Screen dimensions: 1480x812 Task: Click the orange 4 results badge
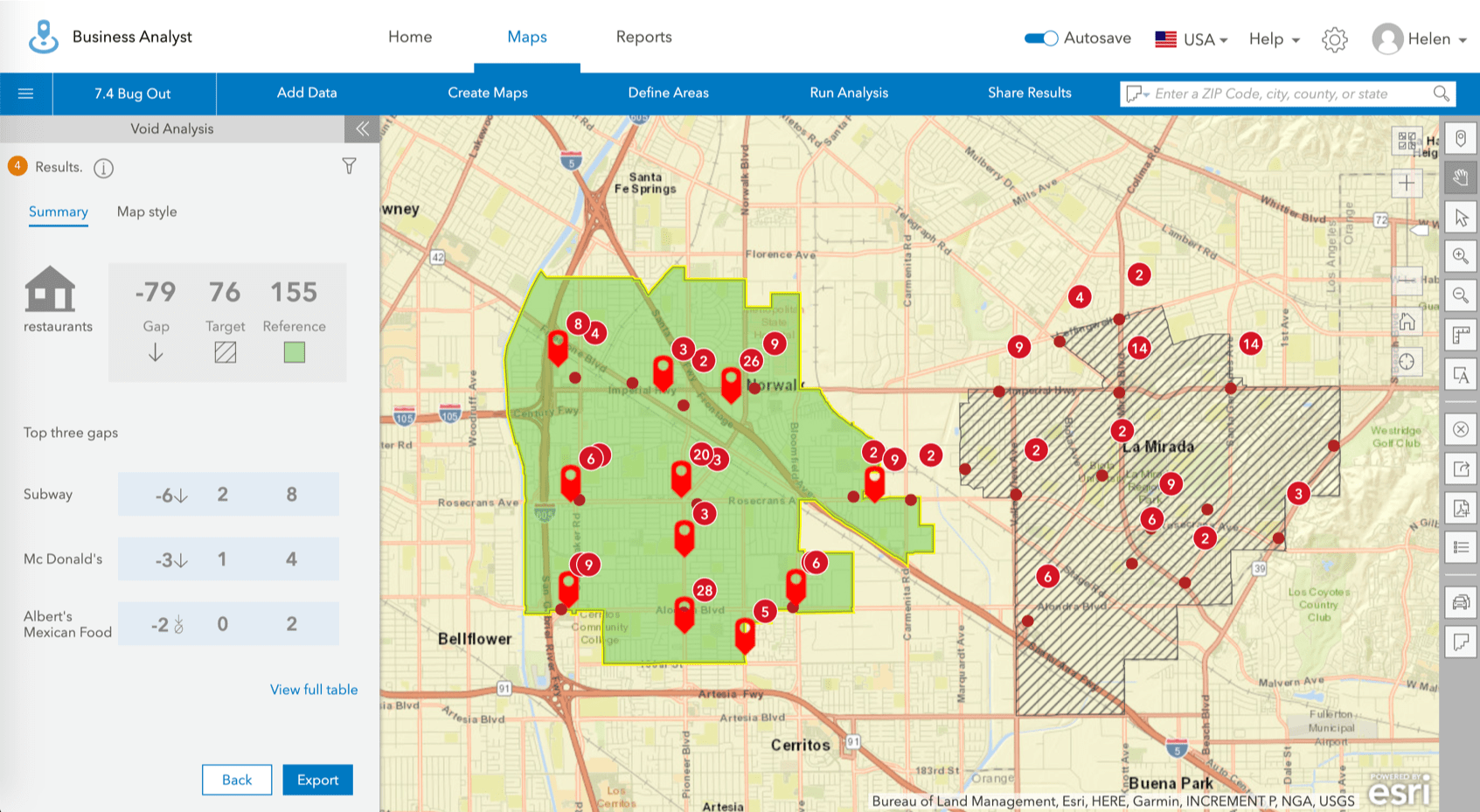[x=17, y=166]
